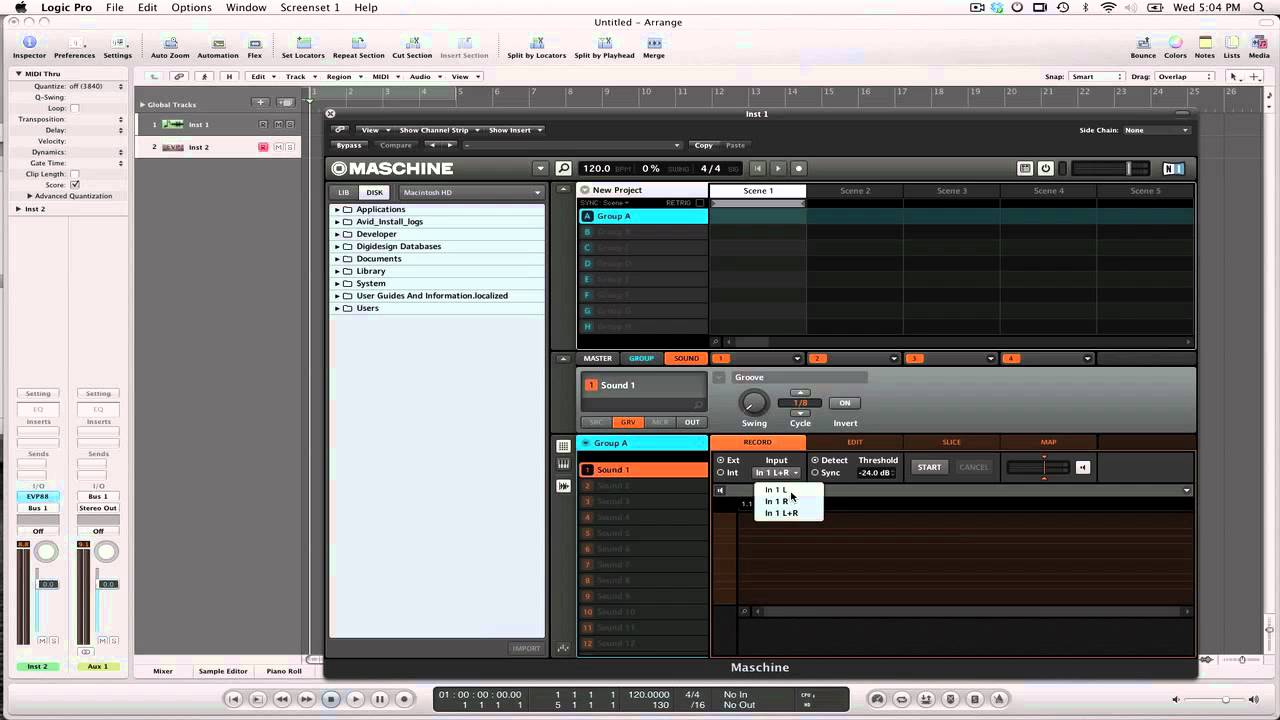The height and width of the screenshot is (720, 1280).
Task: Toggle the Score checkbox in inspector
Action: (x=74, y=185)
